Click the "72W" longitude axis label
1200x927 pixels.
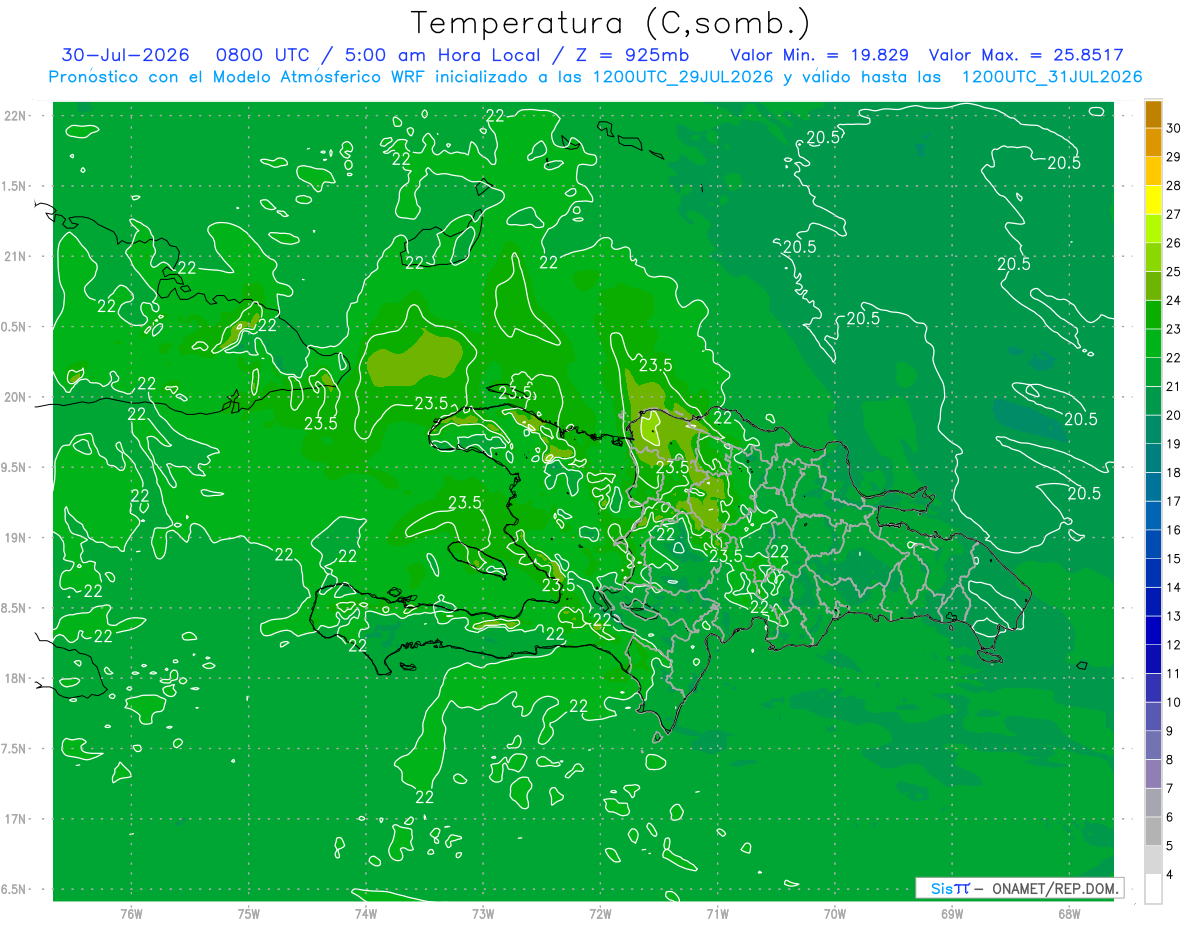pos(600,914)
